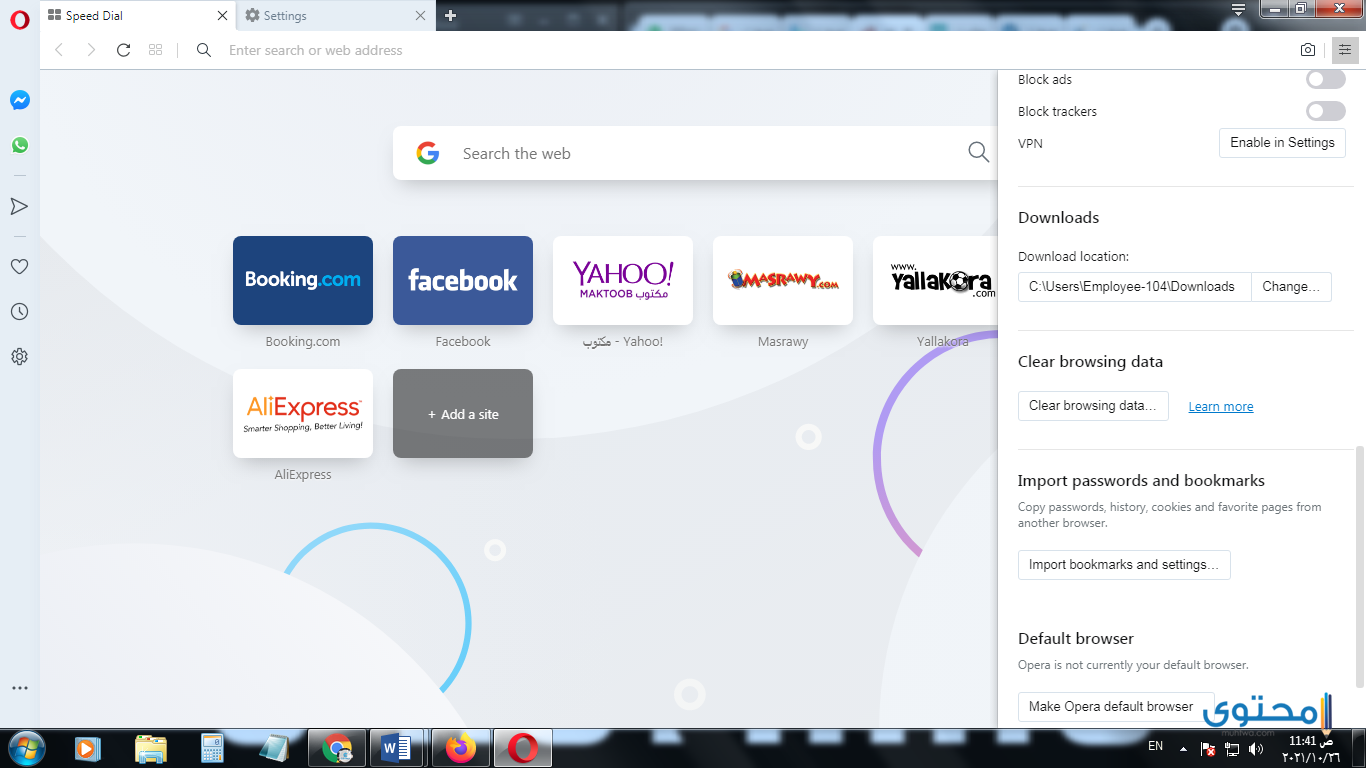The height and width of the screenshot is (768, 1366).
Task: Open Bookmarks heart icon in sidebar
Action: coord(19,266)
